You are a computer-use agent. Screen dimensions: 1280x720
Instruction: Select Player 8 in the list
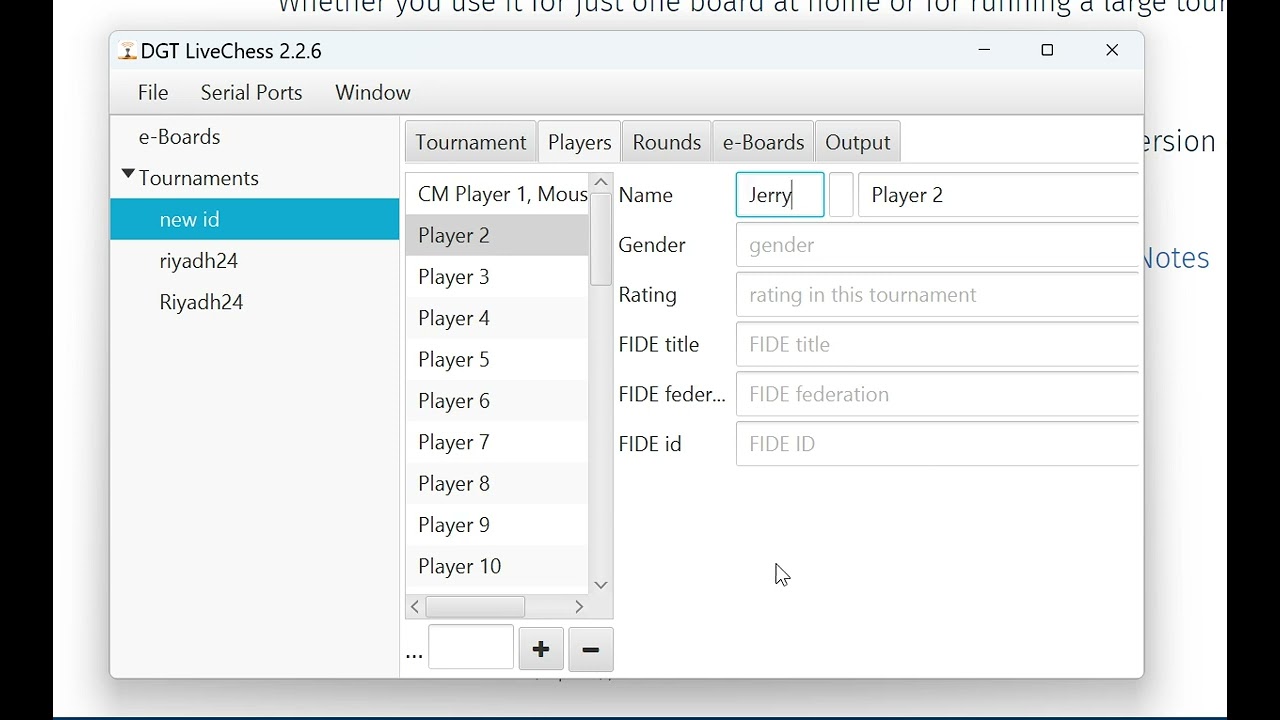click(x=497, y=484)
